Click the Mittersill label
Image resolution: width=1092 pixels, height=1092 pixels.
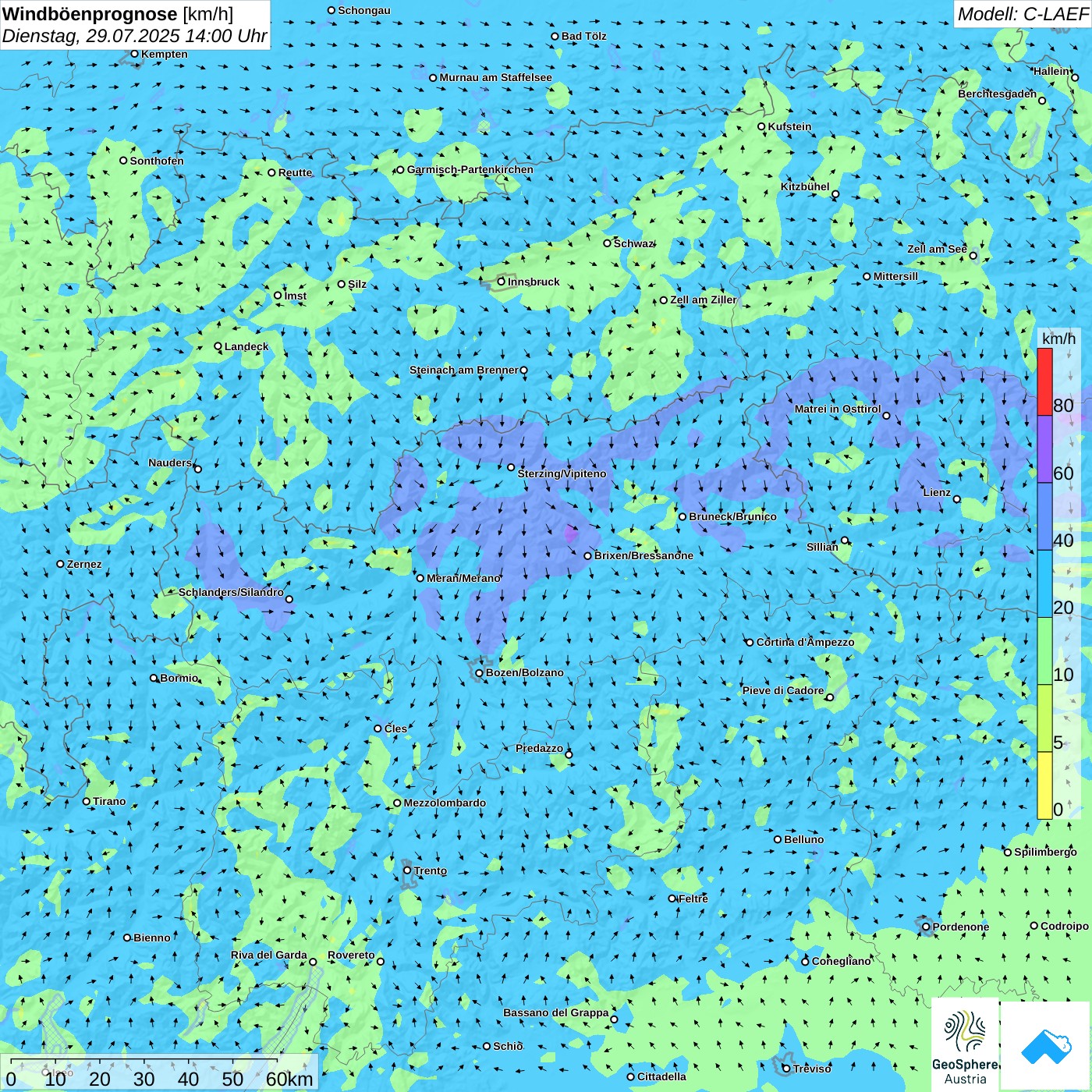click(895, 276)
